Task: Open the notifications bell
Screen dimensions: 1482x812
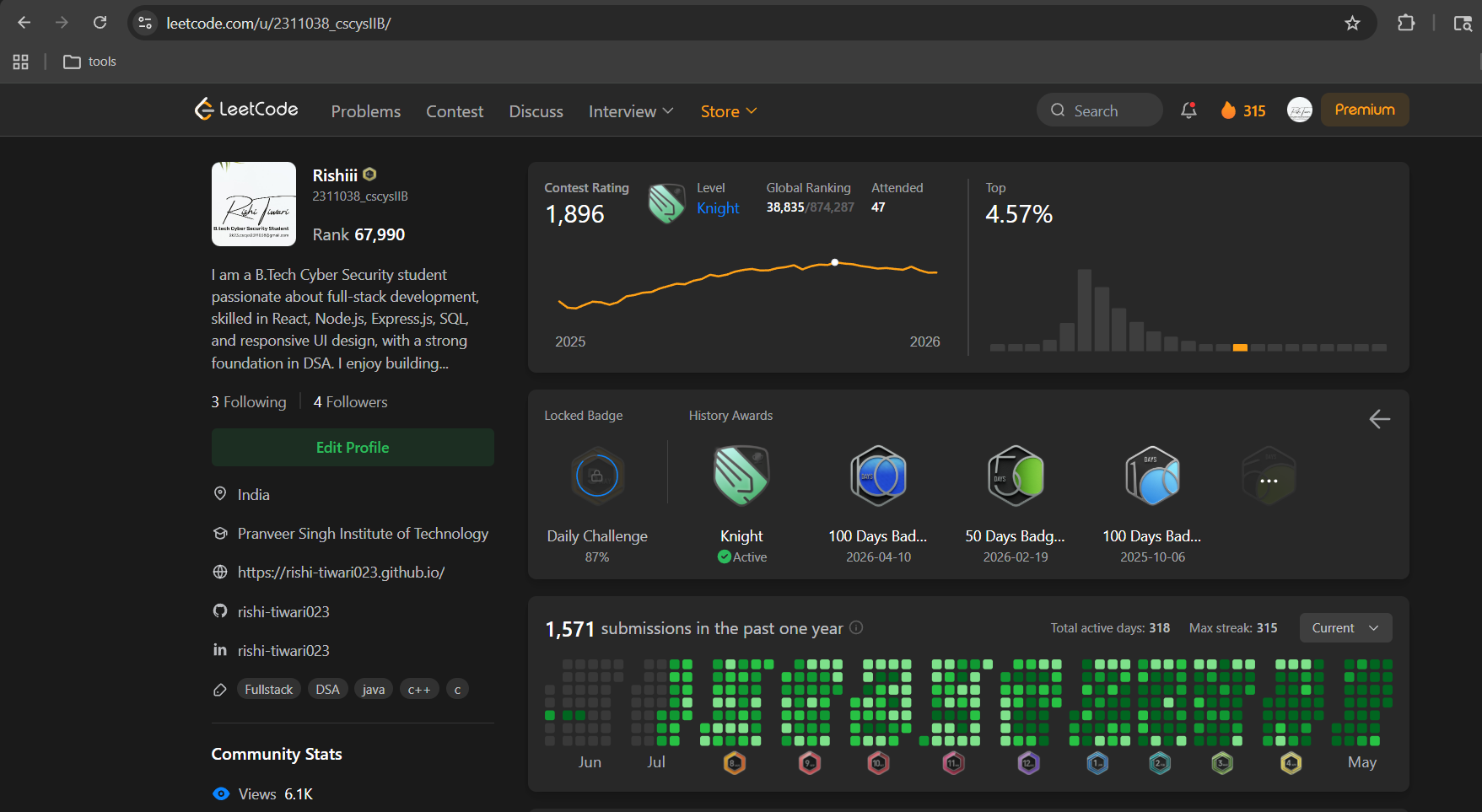Action: click(1188, 110)
